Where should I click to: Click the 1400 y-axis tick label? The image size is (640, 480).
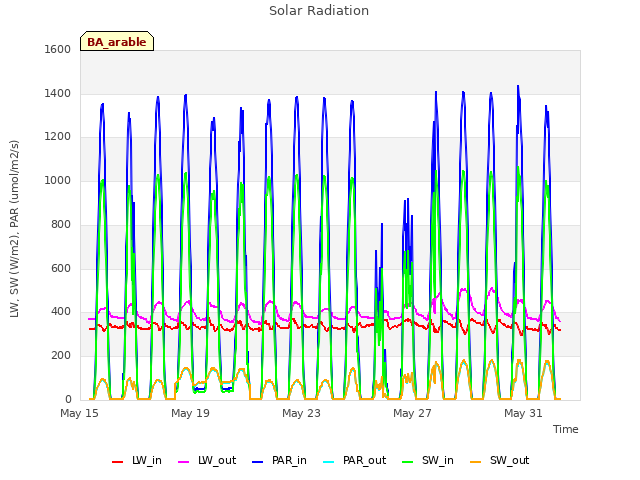coord(58,93)
